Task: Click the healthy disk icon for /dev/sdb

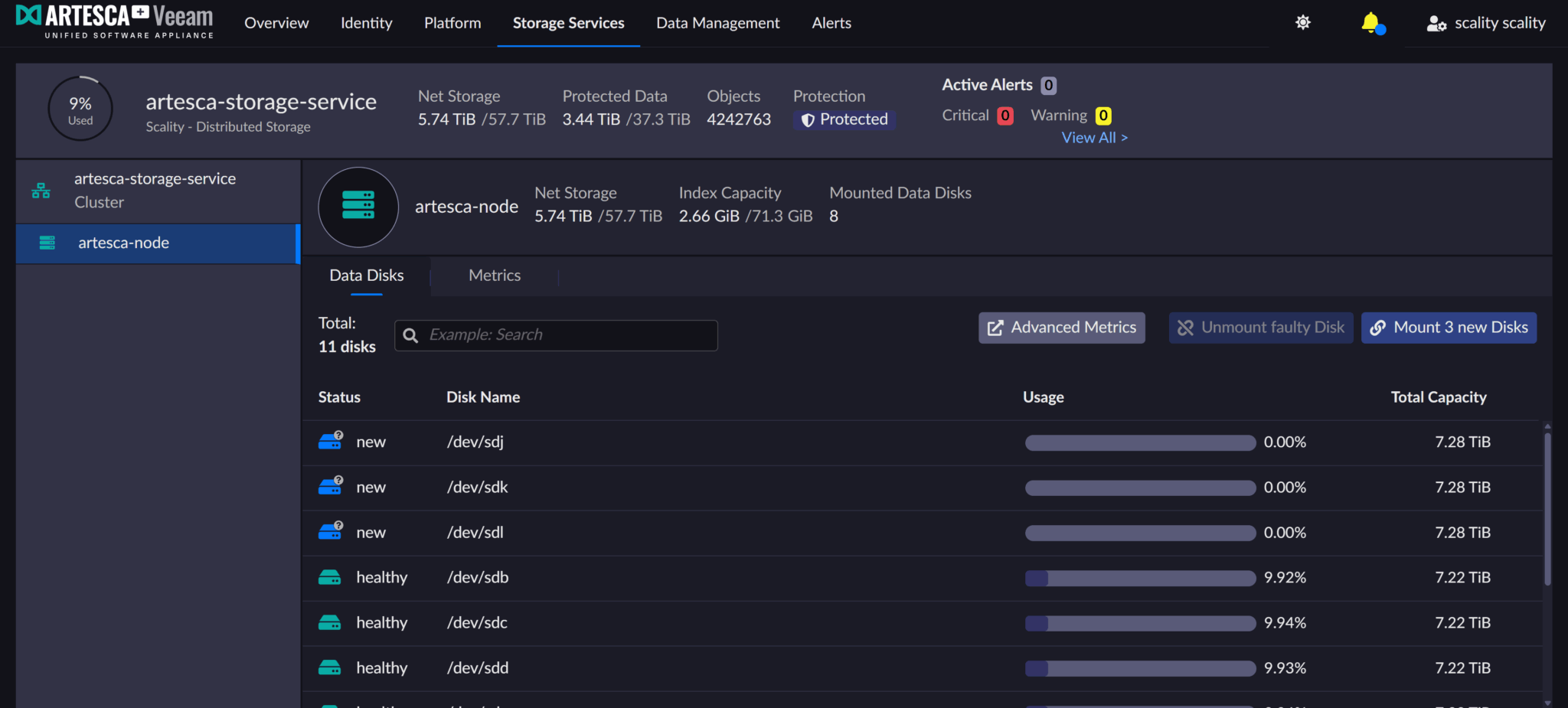Action: pos(330,578)
